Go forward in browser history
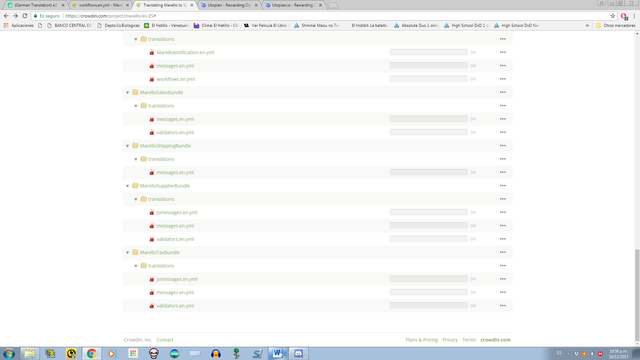This screenshot has width=640, height=360. [15, 16]
